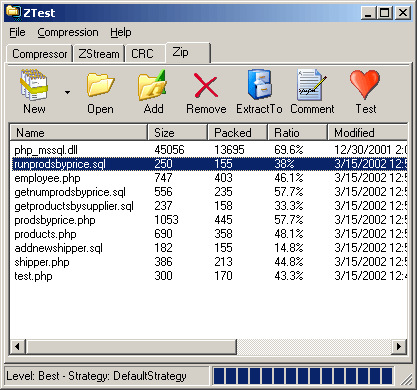Select shipper.php file
This screenshot has height=390, width=417.
tap(42, 262)
